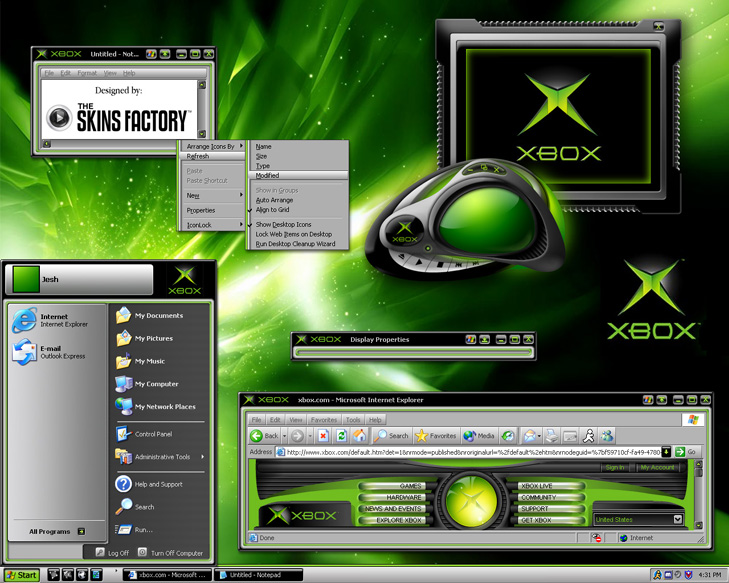729x583 pixels.
Task: Click Turn Off Computer in Start menu
Action: coord(171,552)
